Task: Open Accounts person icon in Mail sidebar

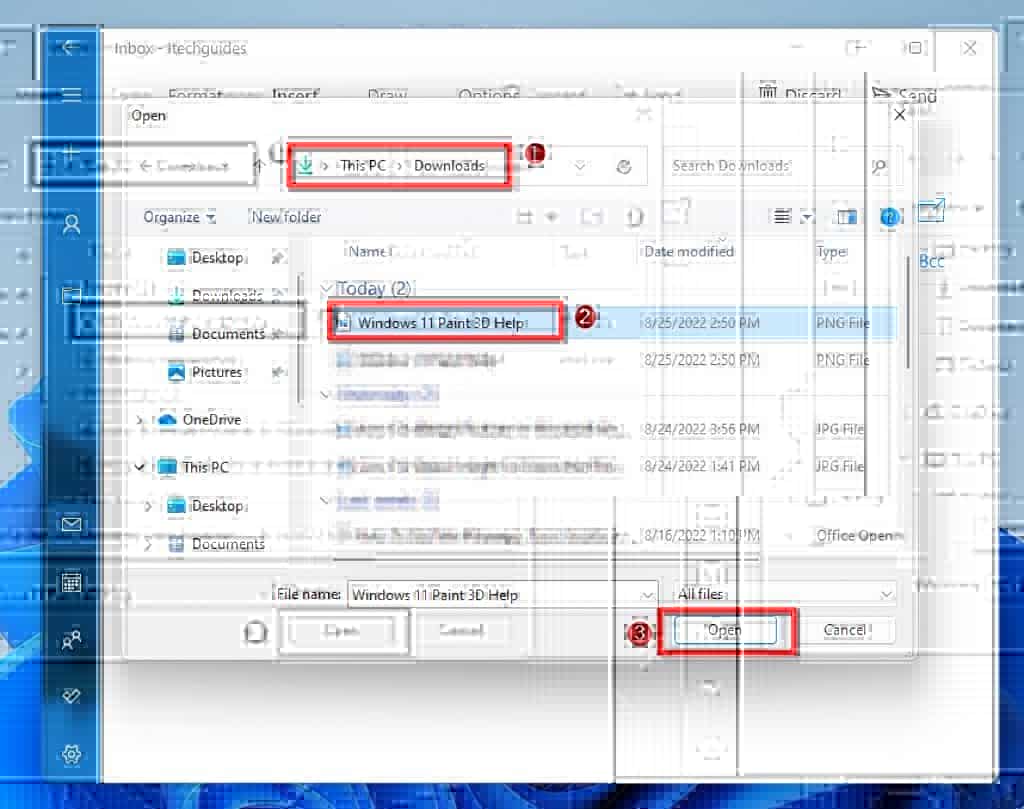Action: point(71,225)
